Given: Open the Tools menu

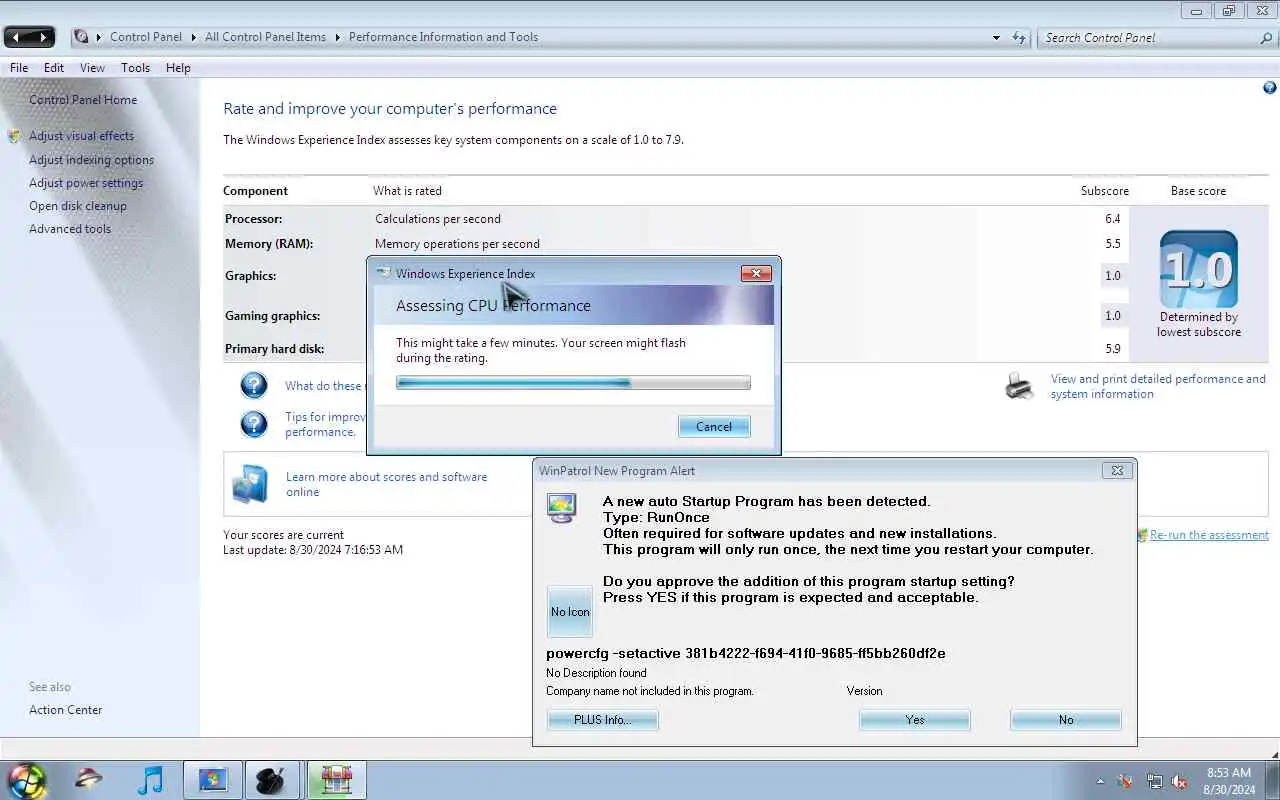Looking at the screenshot, I should (135, 68).
